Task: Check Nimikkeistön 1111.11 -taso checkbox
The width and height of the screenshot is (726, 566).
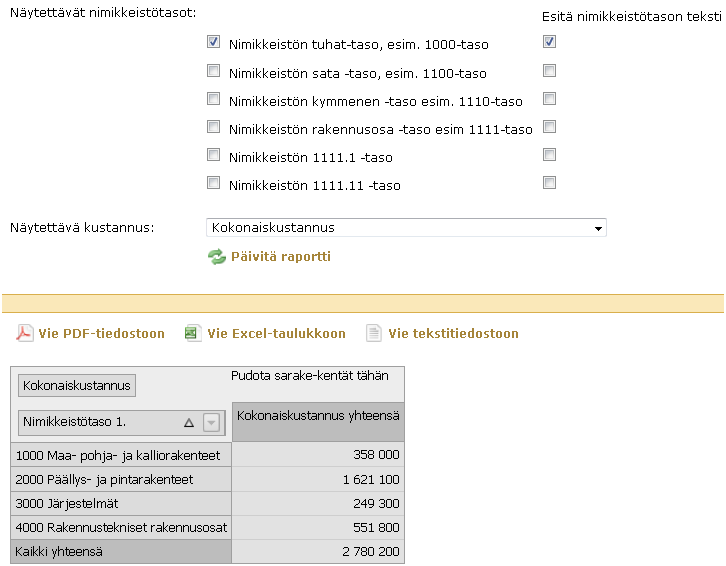Action: pyautogui.click(x=213, y=183)
